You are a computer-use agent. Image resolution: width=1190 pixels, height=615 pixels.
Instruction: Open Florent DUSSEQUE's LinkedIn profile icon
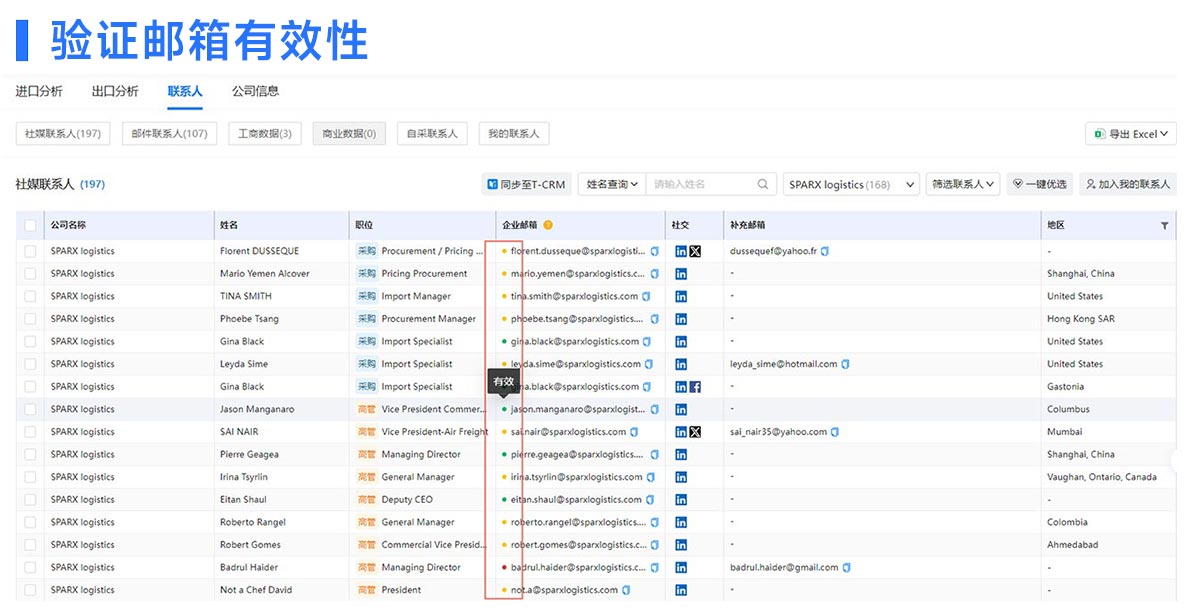tap(681, 251)
